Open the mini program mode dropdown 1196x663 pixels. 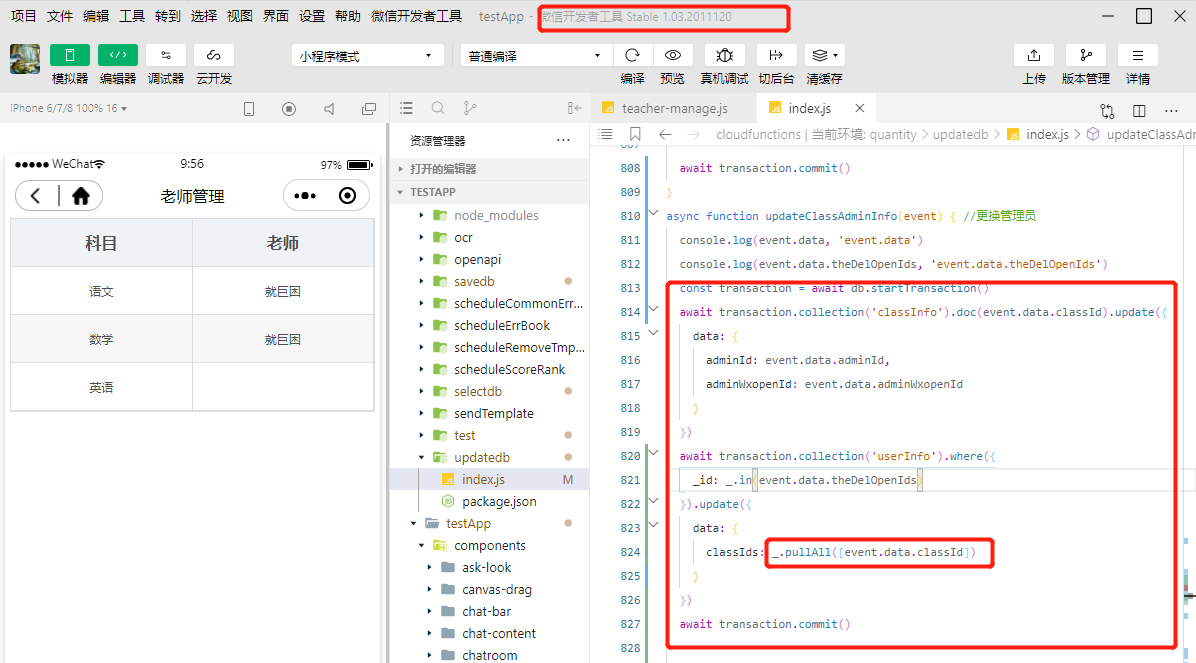tap(367, 56)
